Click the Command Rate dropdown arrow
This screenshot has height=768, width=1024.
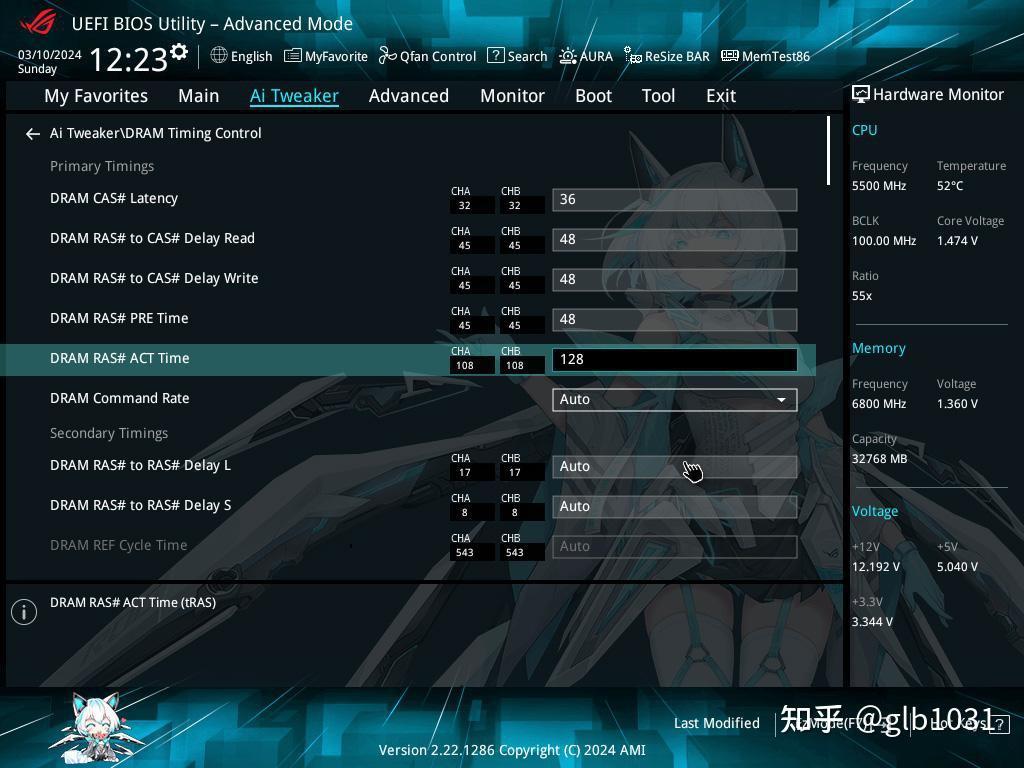(x=781, y=400)
